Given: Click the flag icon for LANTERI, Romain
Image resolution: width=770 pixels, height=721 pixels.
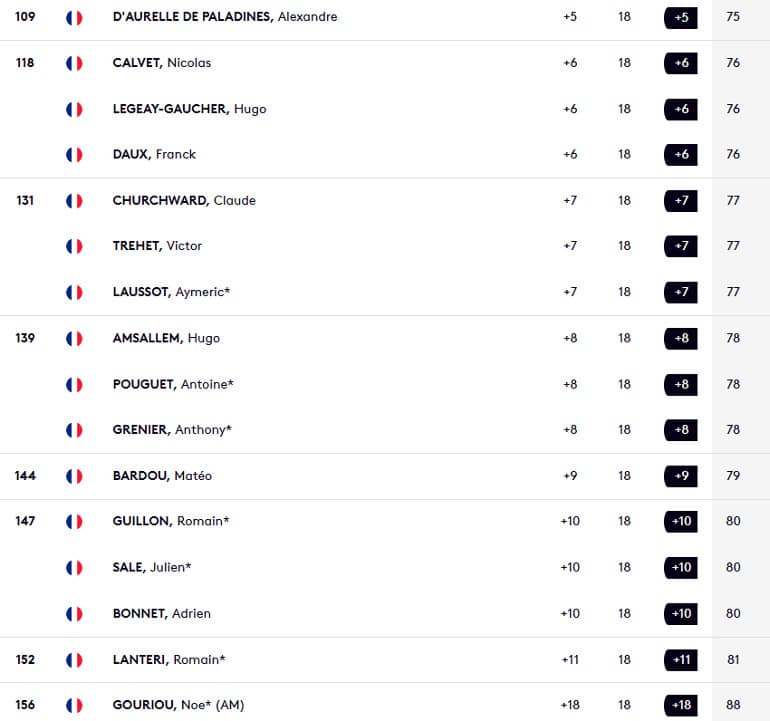Looking at the screenshot, I should tap(74, 660).
